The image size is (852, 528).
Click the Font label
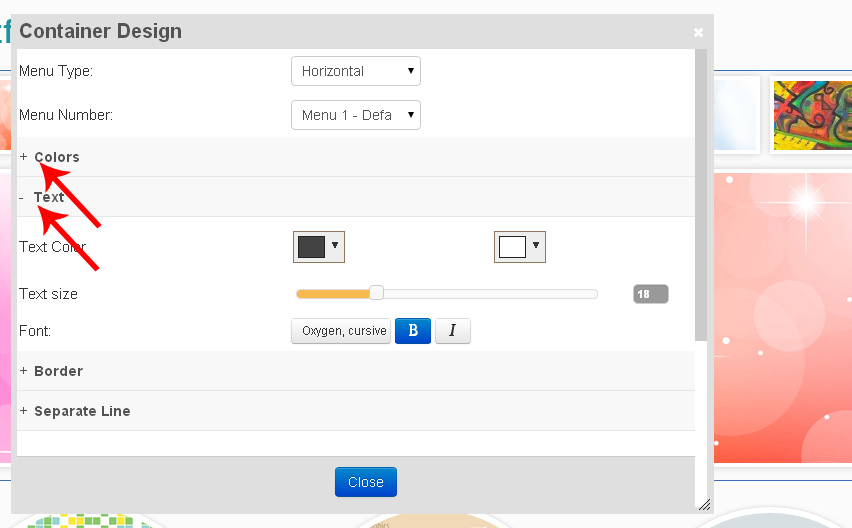coord(35,331)
